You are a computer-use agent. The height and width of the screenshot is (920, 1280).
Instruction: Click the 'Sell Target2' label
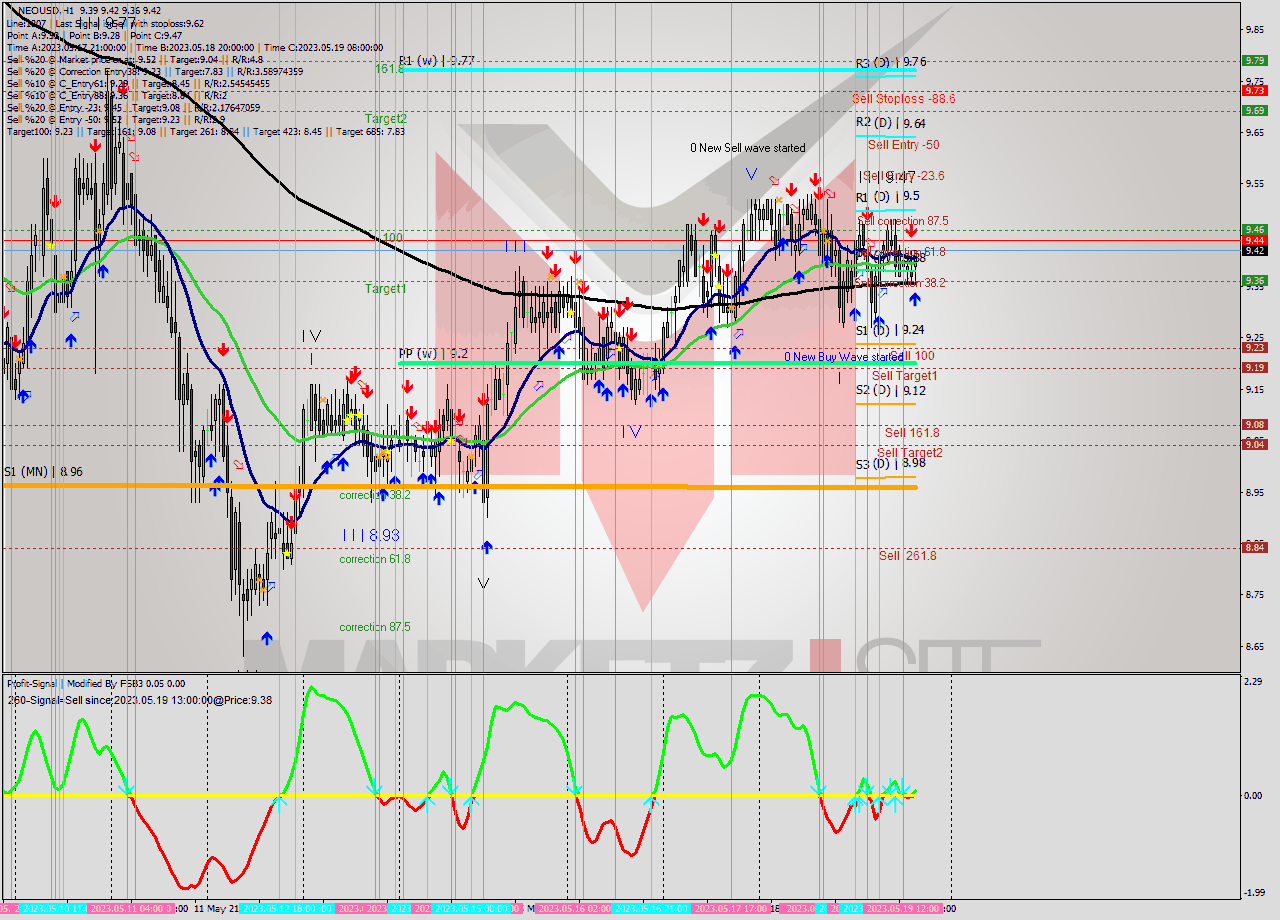[909, 453]
